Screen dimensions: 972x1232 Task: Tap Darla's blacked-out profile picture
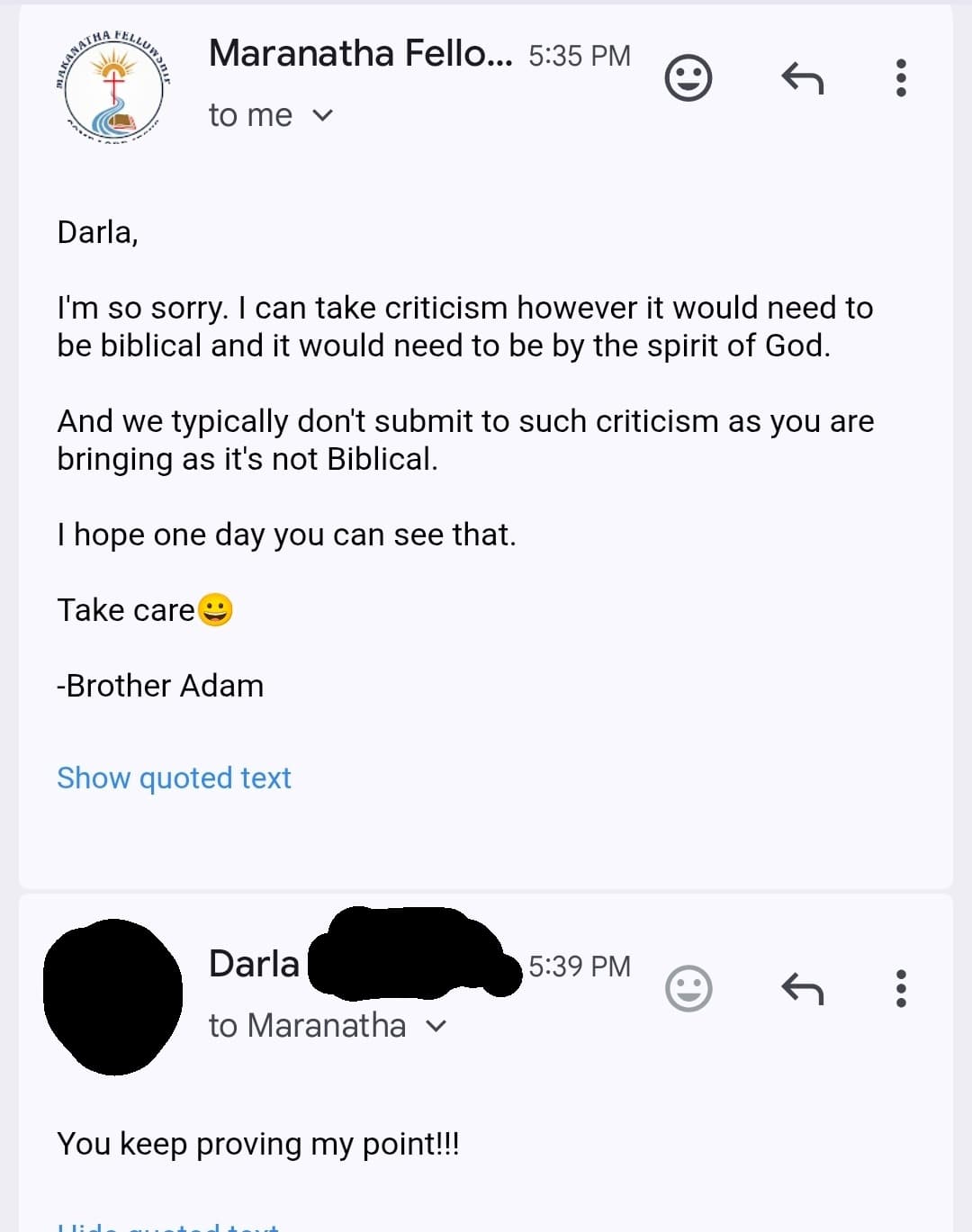pos(113,996)
